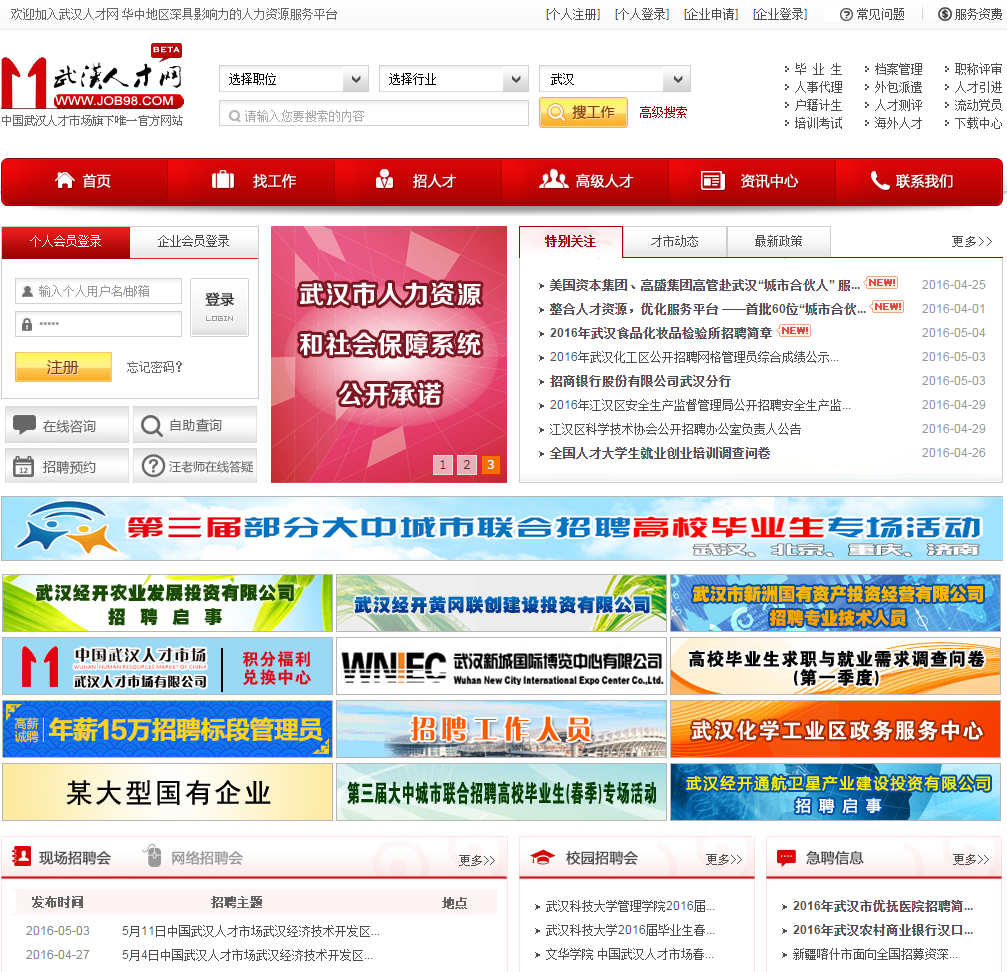The width and height of the screenshot is (1007, 972).
Task: Click 更多>> in 急聘信息 section
Action: [x=970, y=859]
